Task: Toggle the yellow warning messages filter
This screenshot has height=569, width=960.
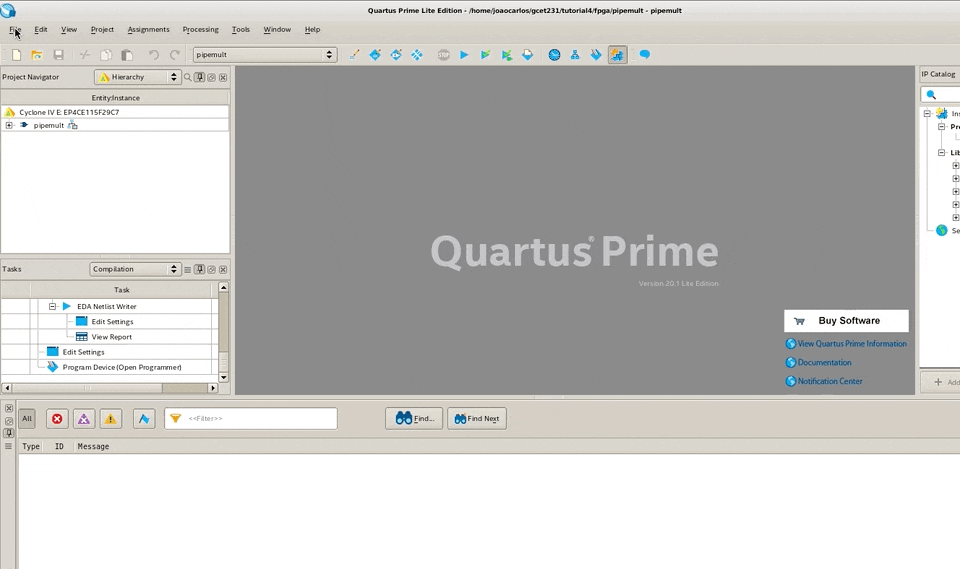Action: click(111, 419)
